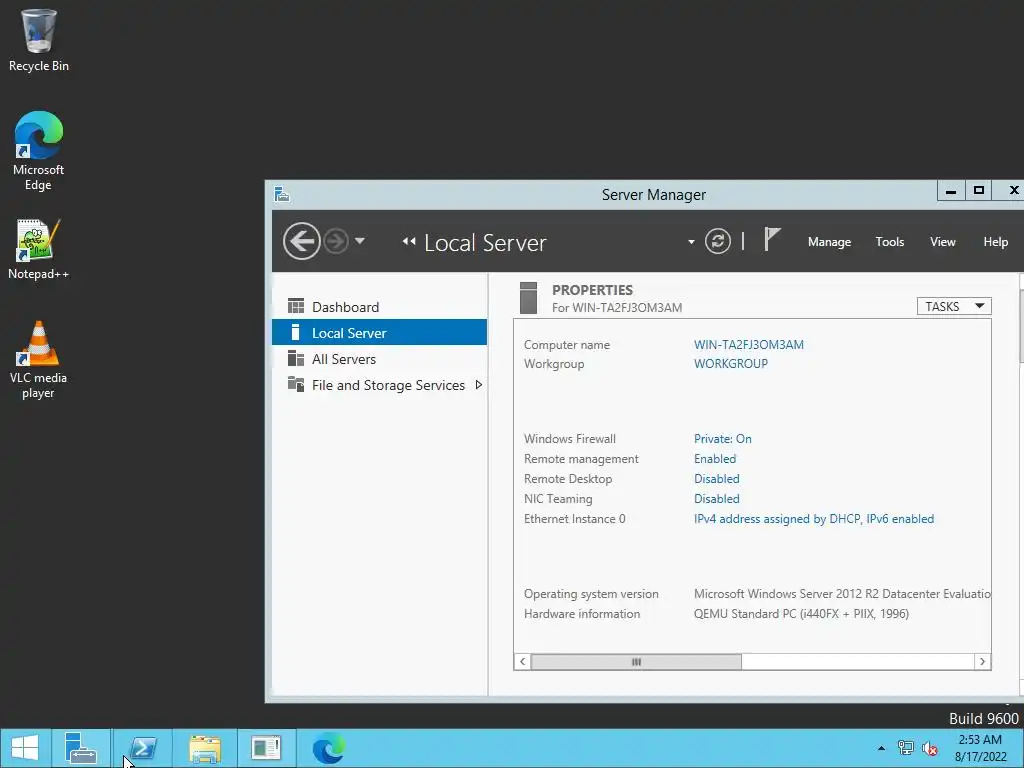Viewport: 1024px width, 768px height.
Task: Launch Microsoft Edge from the desktop shortcut
Action: [39, 151]
